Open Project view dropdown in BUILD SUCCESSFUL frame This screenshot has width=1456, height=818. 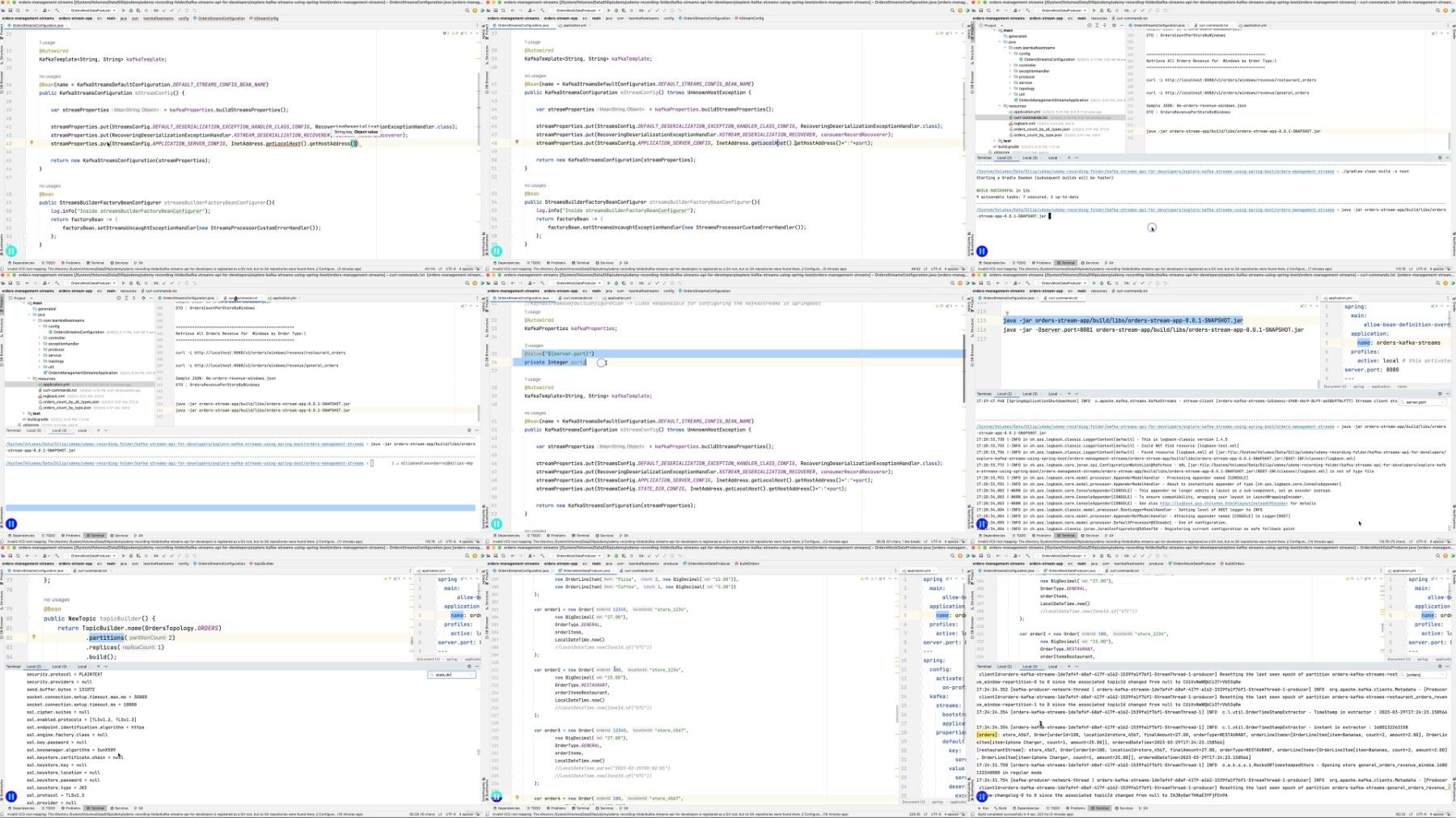click(992, 25)
